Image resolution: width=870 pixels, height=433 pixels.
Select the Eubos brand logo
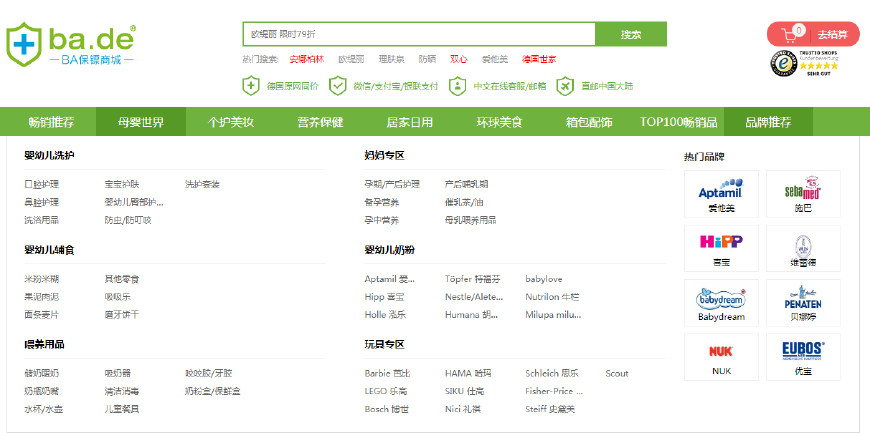pos(803,351)
